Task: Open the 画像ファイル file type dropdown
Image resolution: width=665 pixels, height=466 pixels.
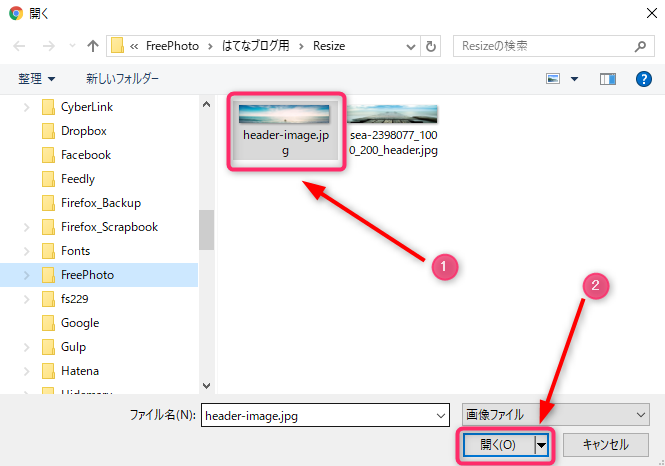Action: (556, 414)
